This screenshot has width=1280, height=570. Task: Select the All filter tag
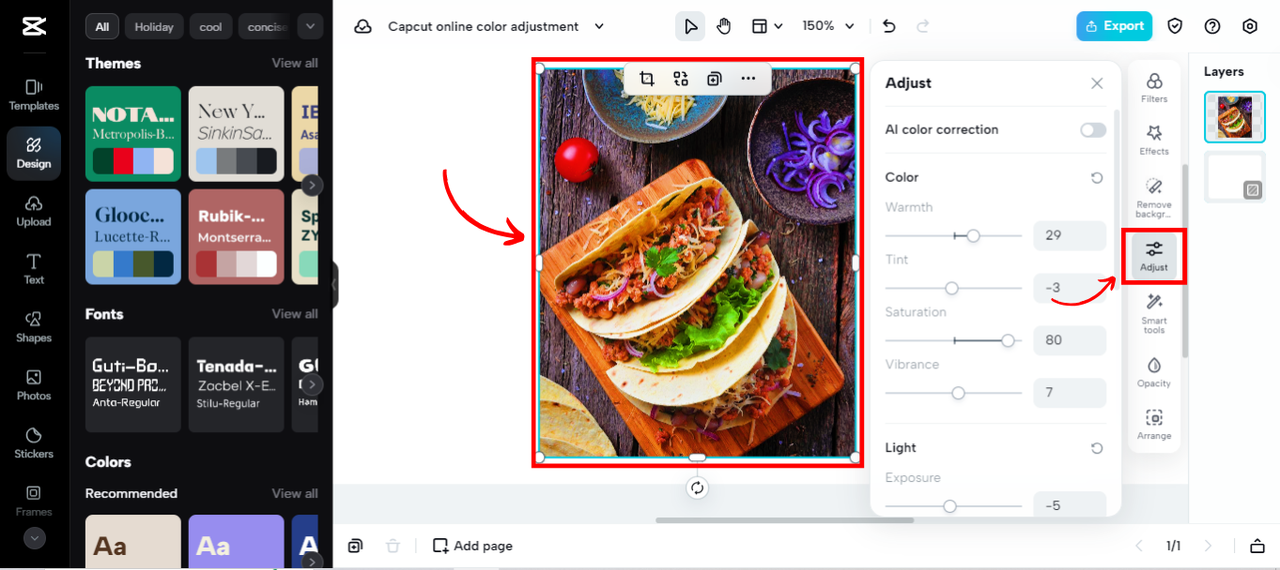[102, 27]
